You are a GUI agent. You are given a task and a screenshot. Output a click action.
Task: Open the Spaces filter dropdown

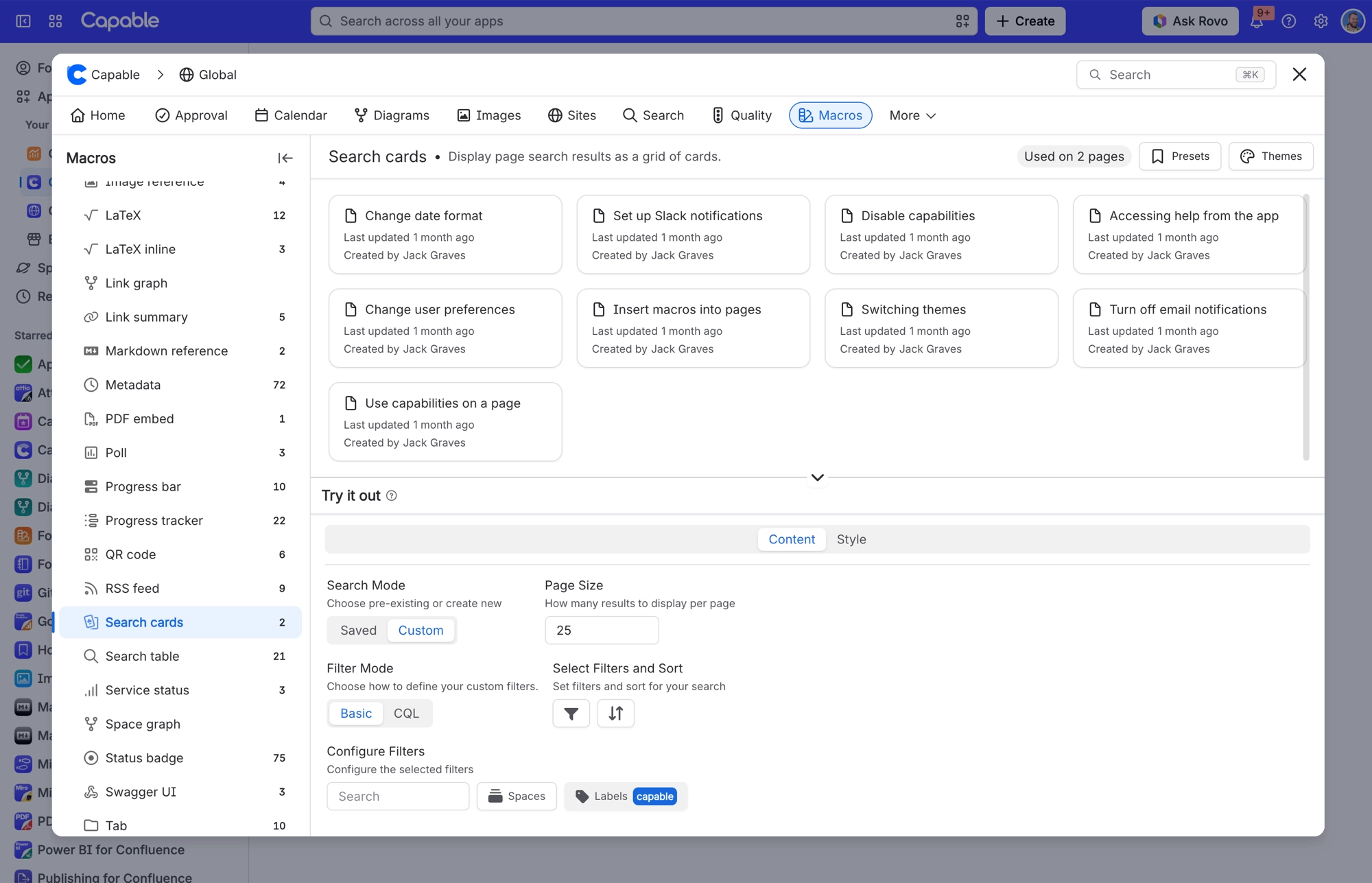click(517, 797)
